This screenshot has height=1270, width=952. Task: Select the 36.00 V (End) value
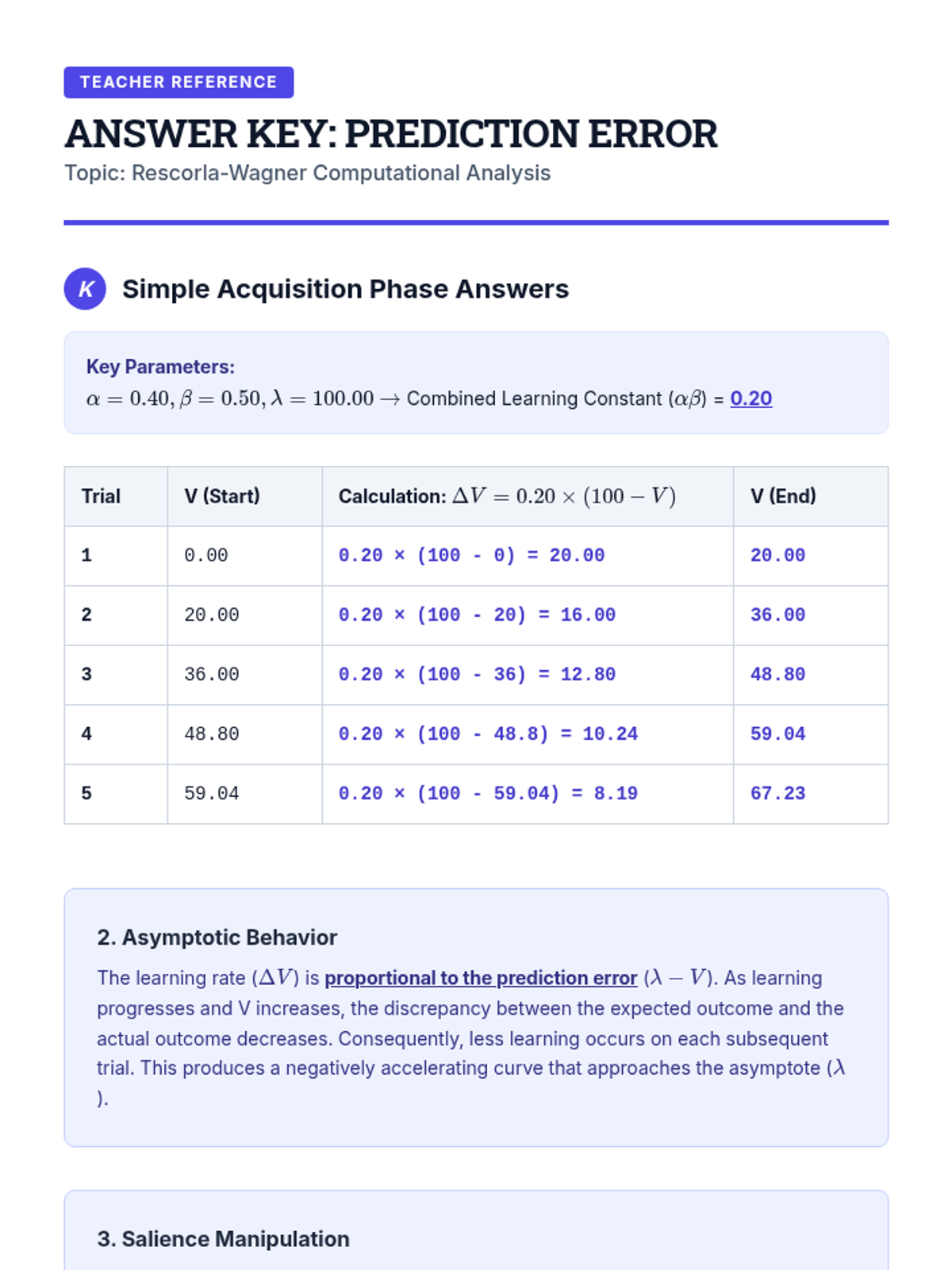pos(777,615)
